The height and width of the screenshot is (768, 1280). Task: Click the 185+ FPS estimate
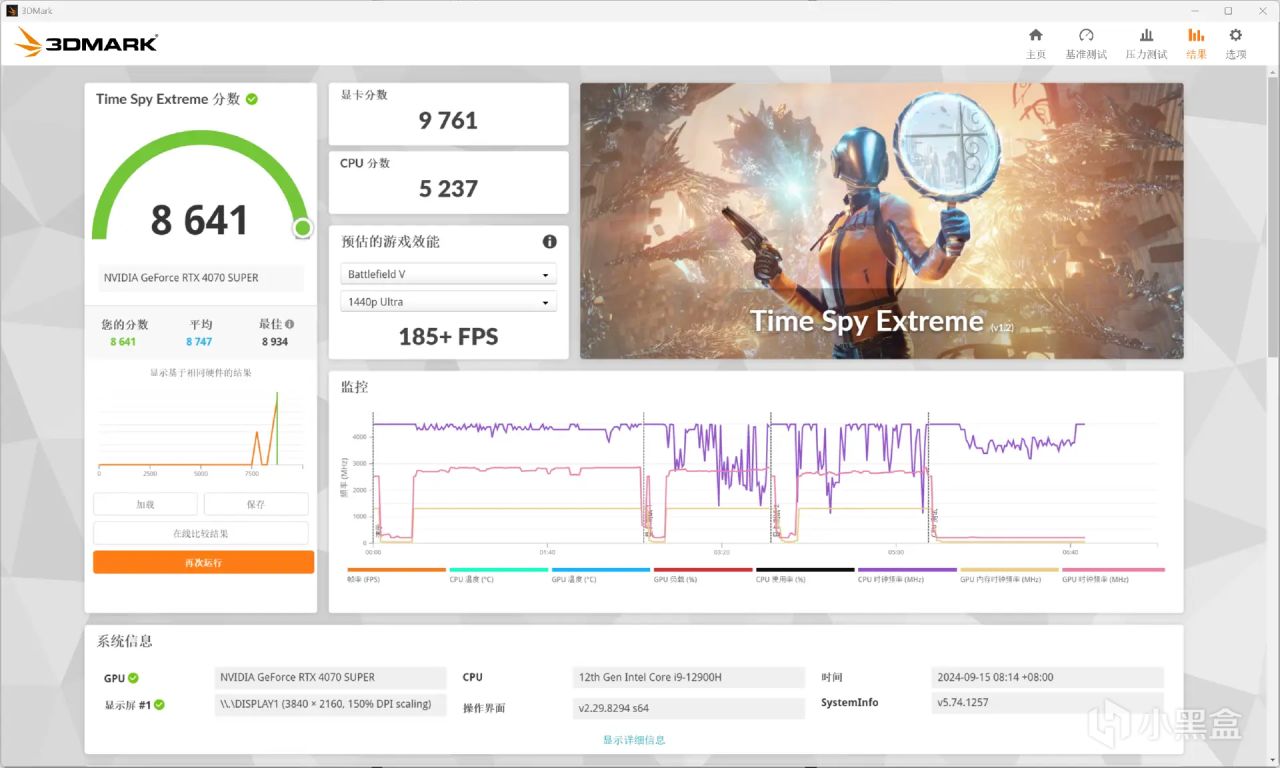tap(448, 337)
